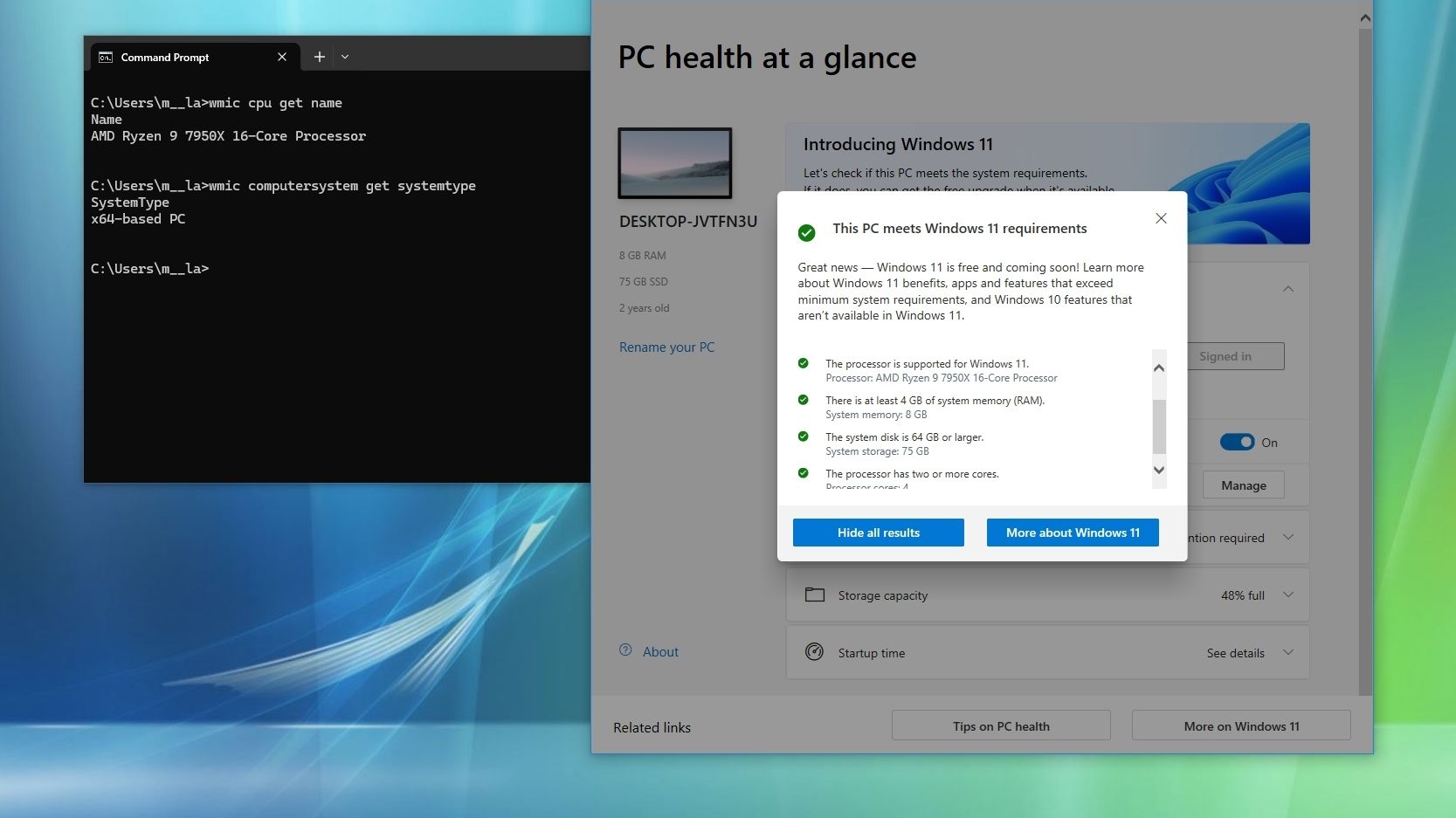Click the Storage capacity folder icon
Image resolution: width=1456 pixels, height=818 pixels.
click(814, 595)
